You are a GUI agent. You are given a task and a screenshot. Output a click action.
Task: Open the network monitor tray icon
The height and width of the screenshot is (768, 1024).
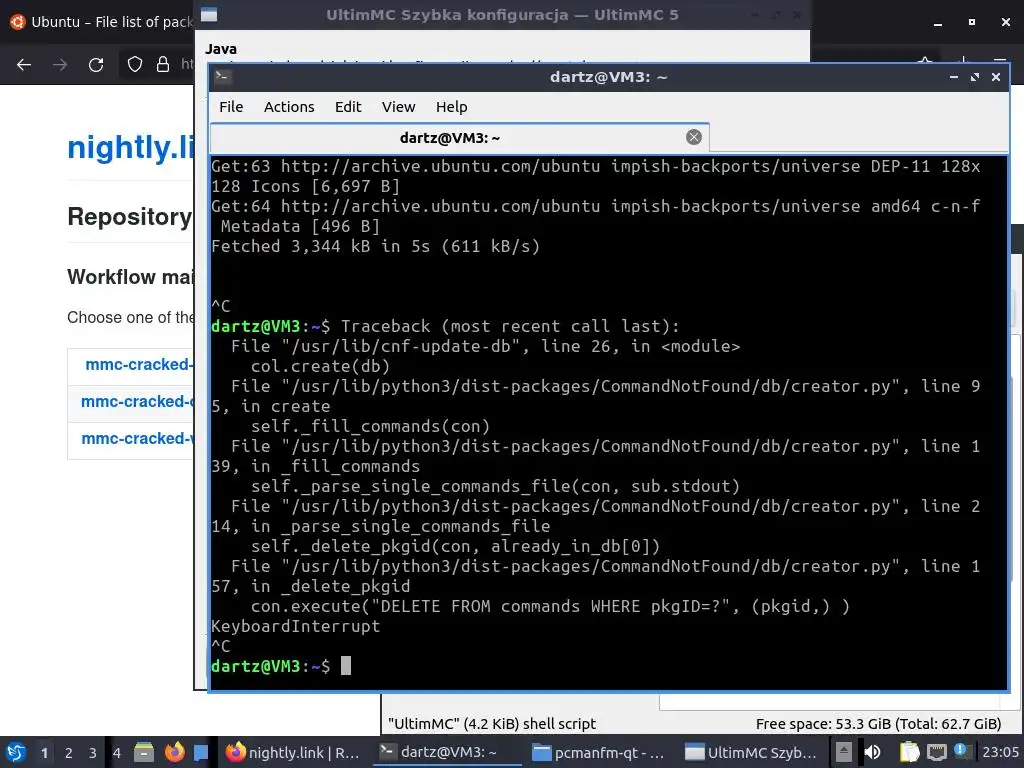936,752
